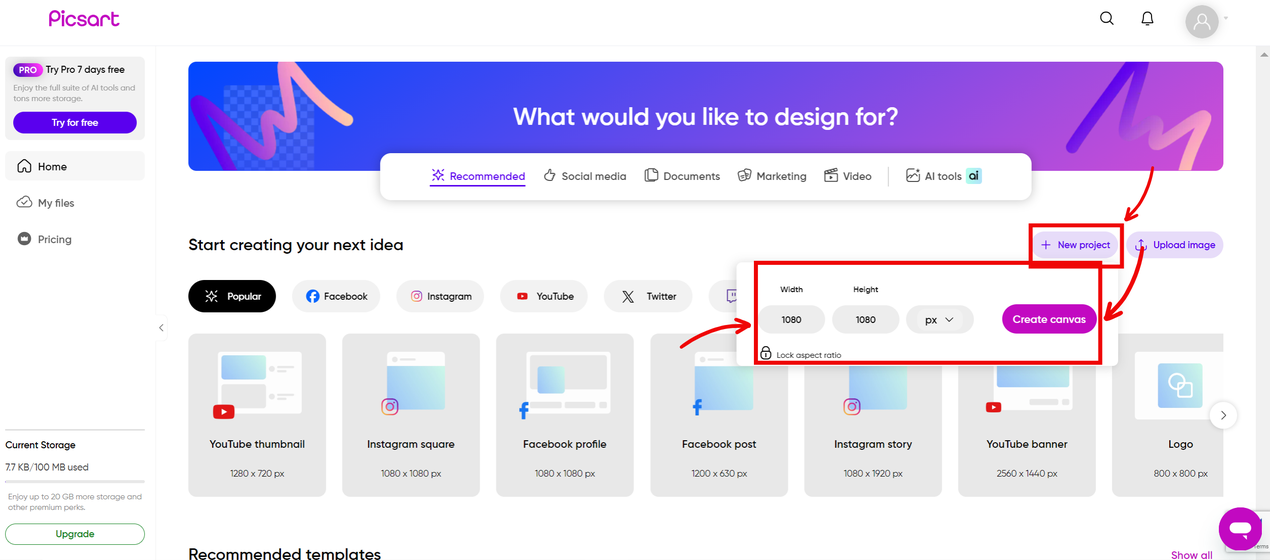Click the Marketing tab icon
Viewport: 1270px width, 560px height.
(x=744, y=175)
